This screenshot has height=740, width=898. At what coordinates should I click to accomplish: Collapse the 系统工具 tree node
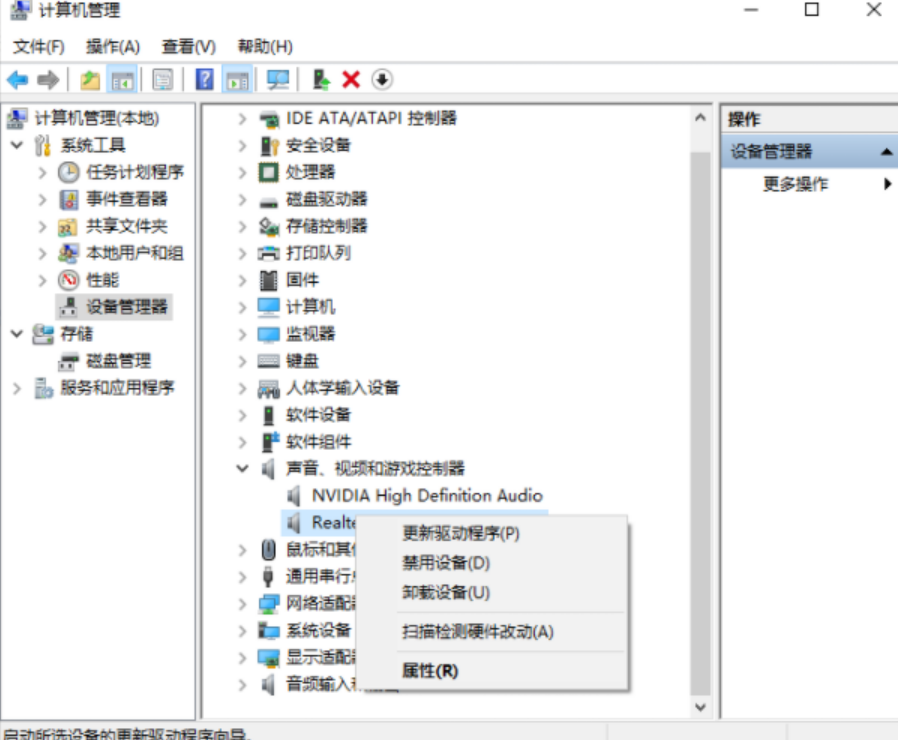[x=17, y=145]
